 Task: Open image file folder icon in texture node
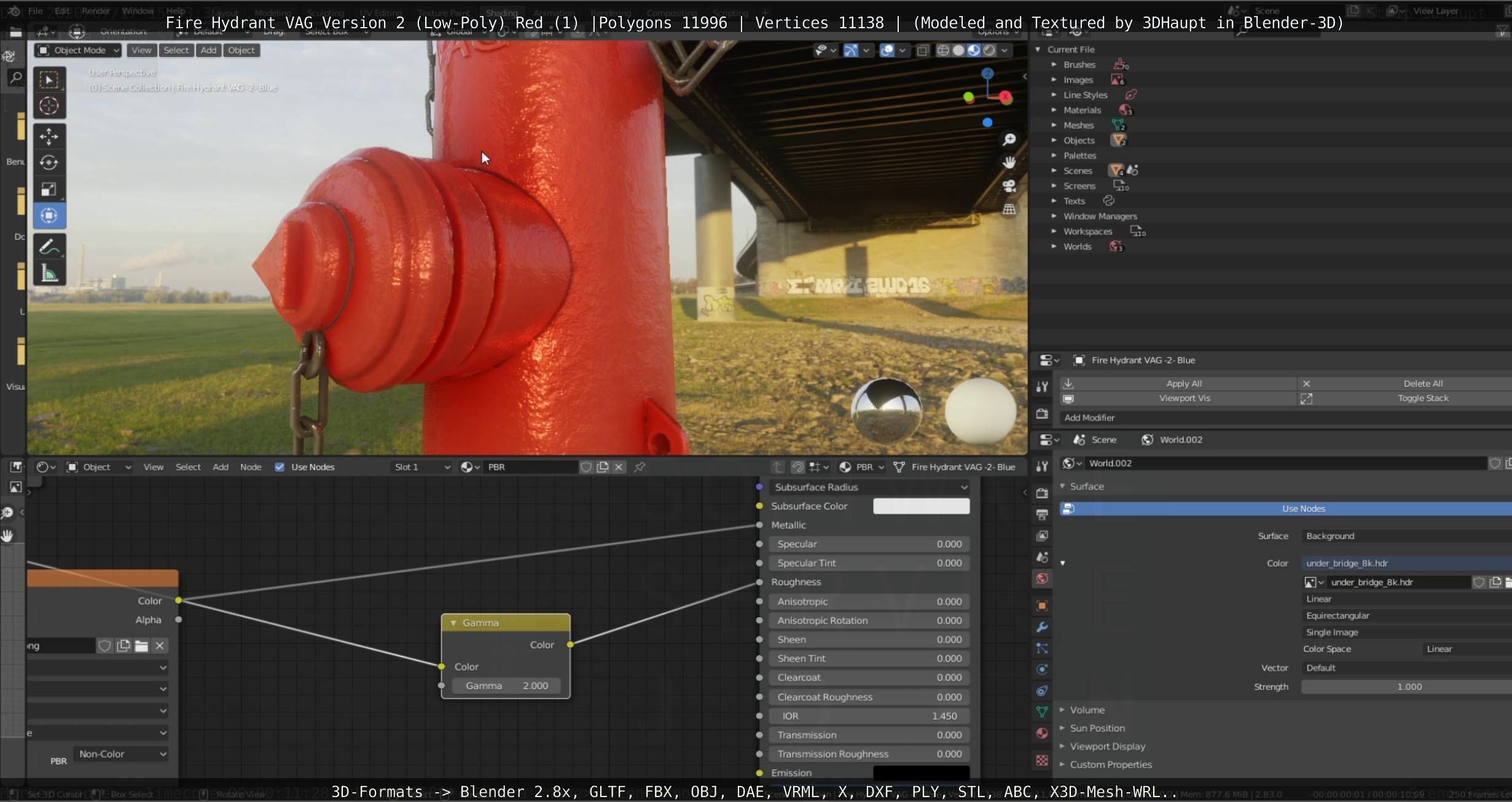click(141, 645)
